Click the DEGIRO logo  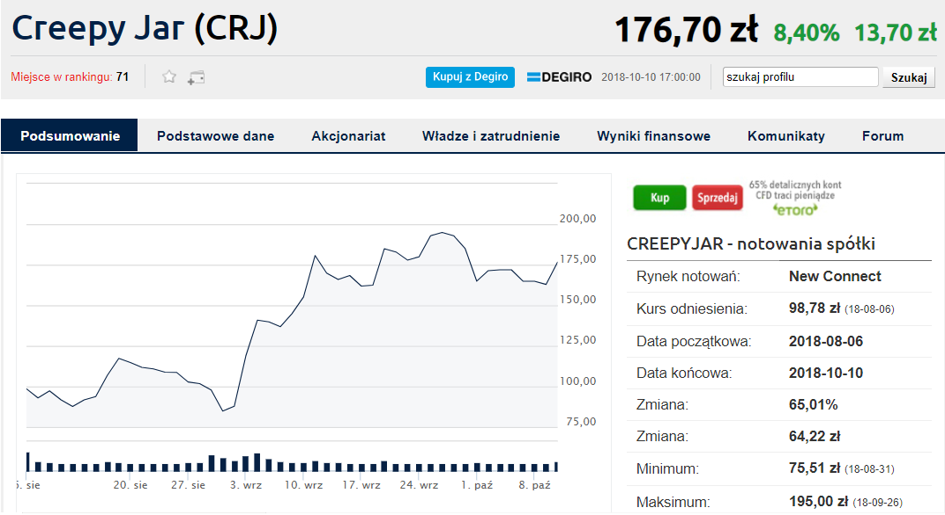[x=559, y=77]
